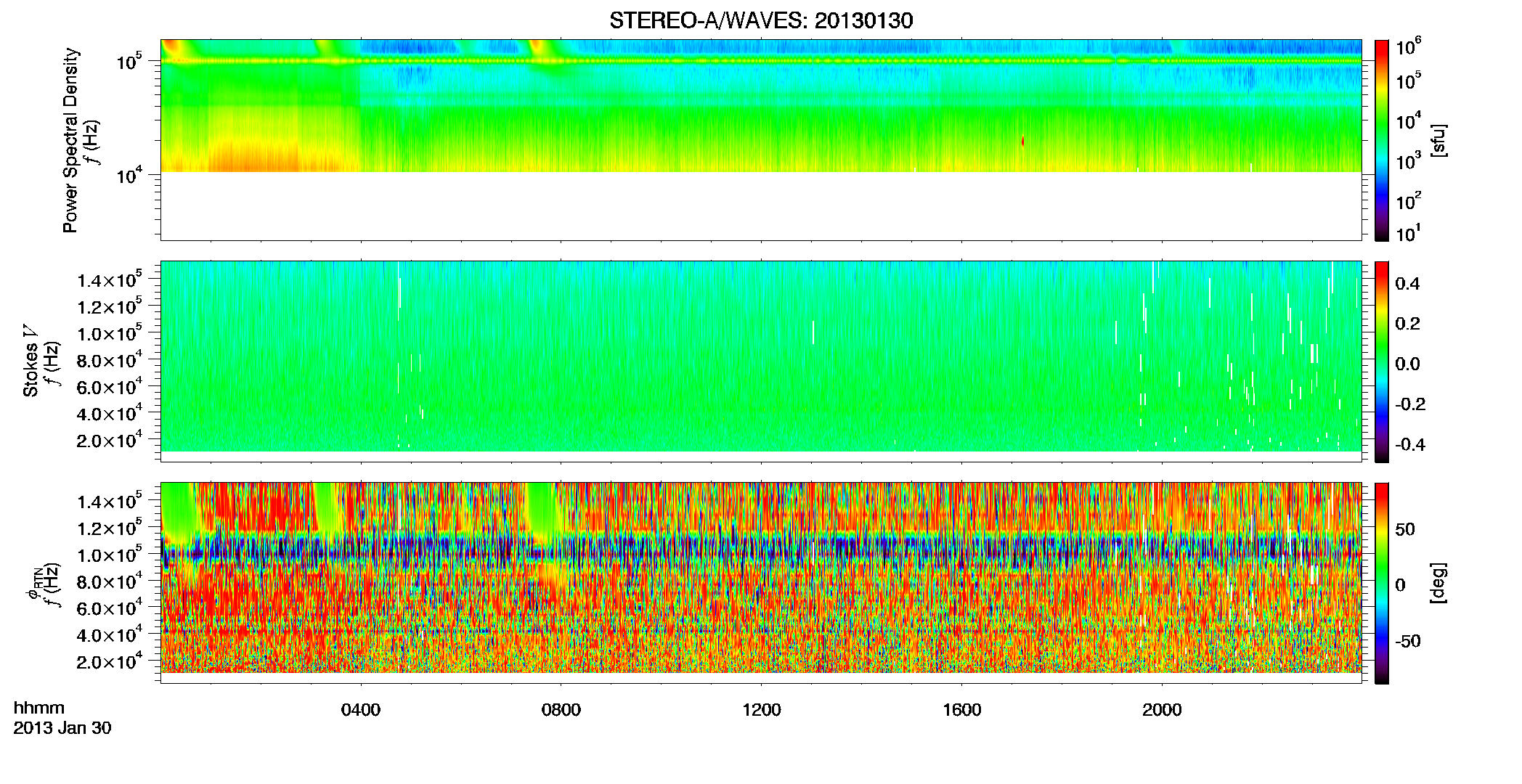Click the 0400 time axis label
Screen dimensions: 1522x784
361,710
